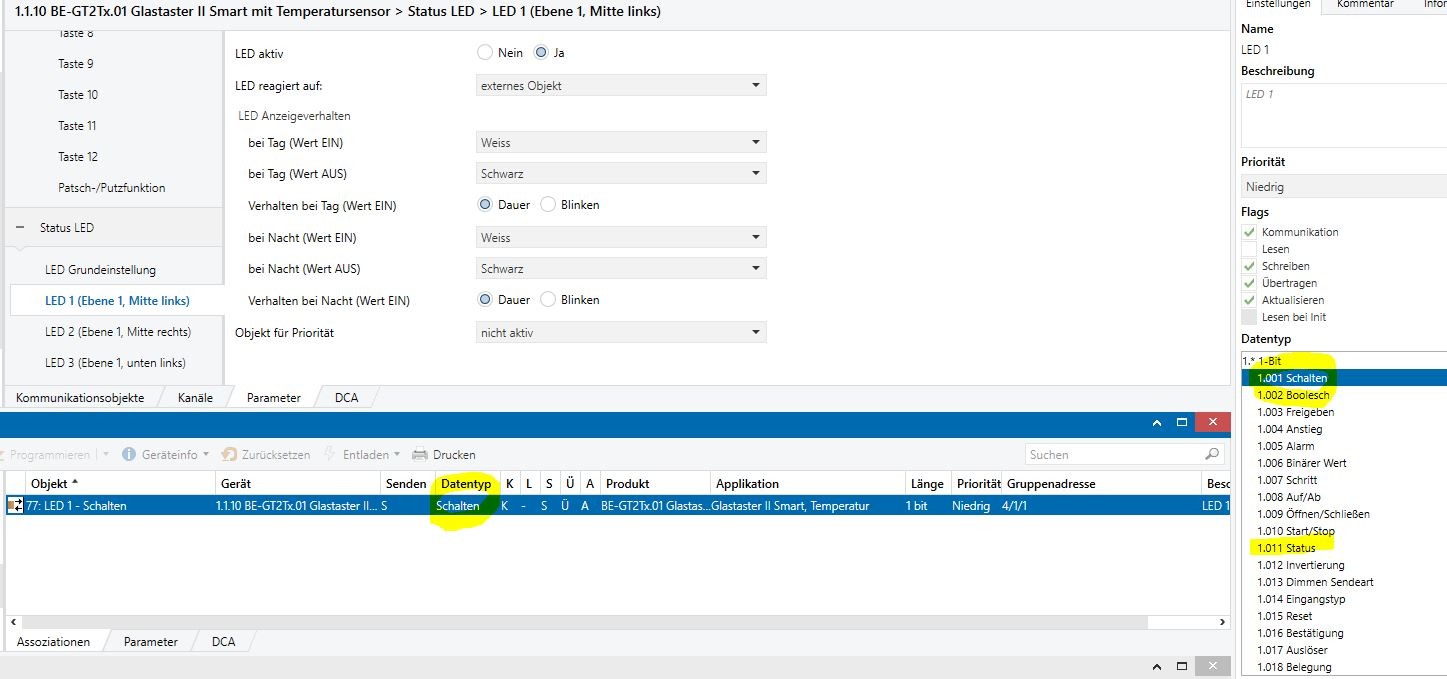Click the magnifier icon in Suchen box
This screenshot has height=679, width=1447.
pos(1213,454)
